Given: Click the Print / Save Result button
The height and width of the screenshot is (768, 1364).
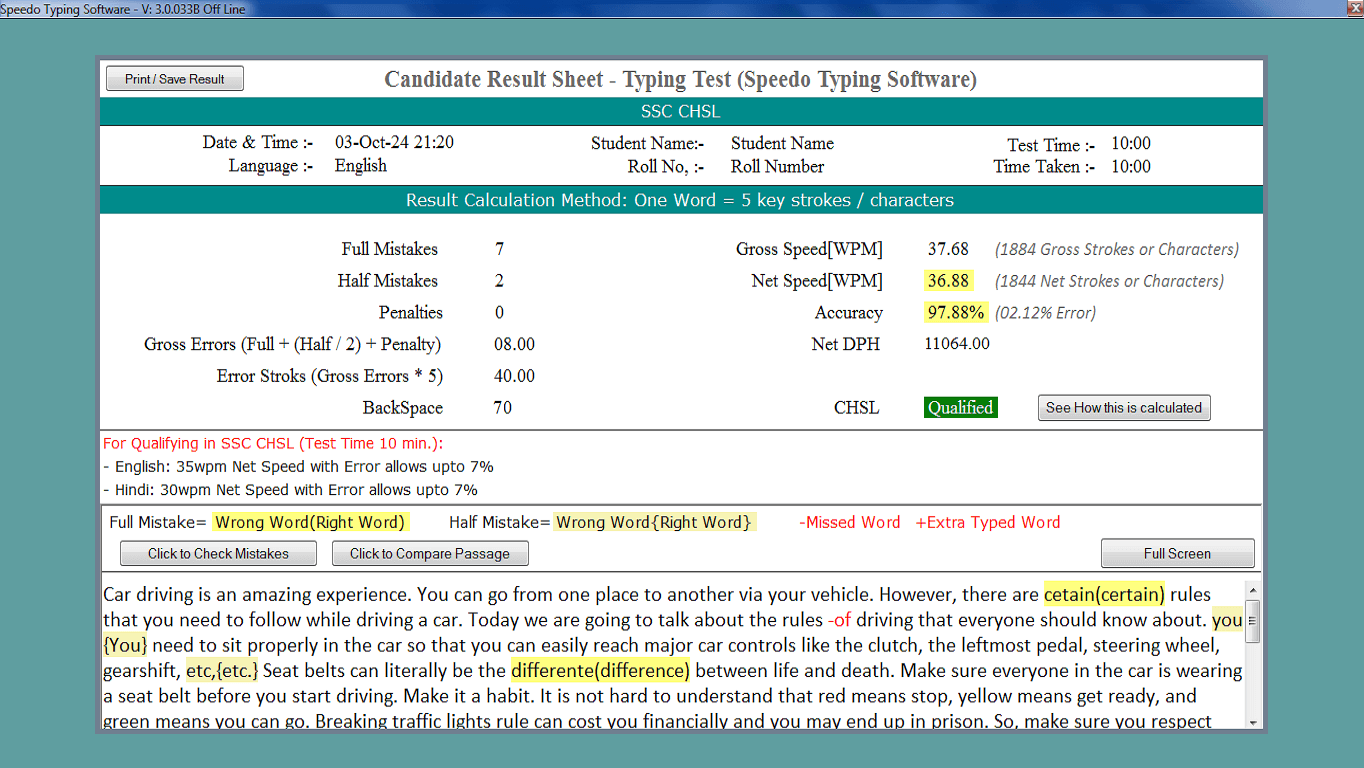Looking at the screenshot, I should [174, 79].
